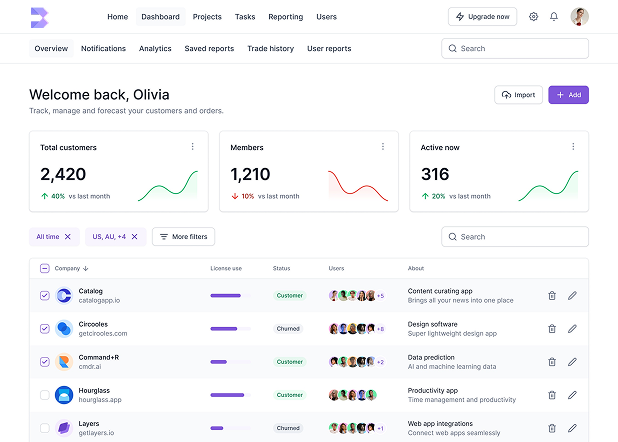Check the Hourglass company checkbox
This screenshot has width=618, height=442.
pos(44,395)
